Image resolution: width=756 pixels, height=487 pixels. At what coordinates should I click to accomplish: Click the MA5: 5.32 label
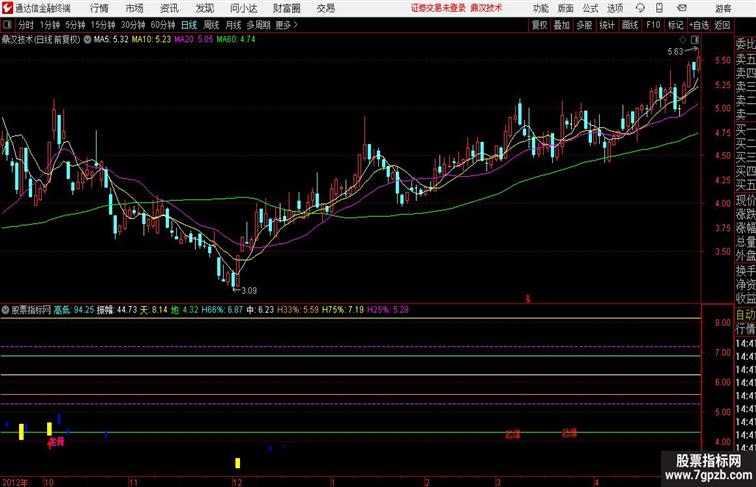click(111, 40)
